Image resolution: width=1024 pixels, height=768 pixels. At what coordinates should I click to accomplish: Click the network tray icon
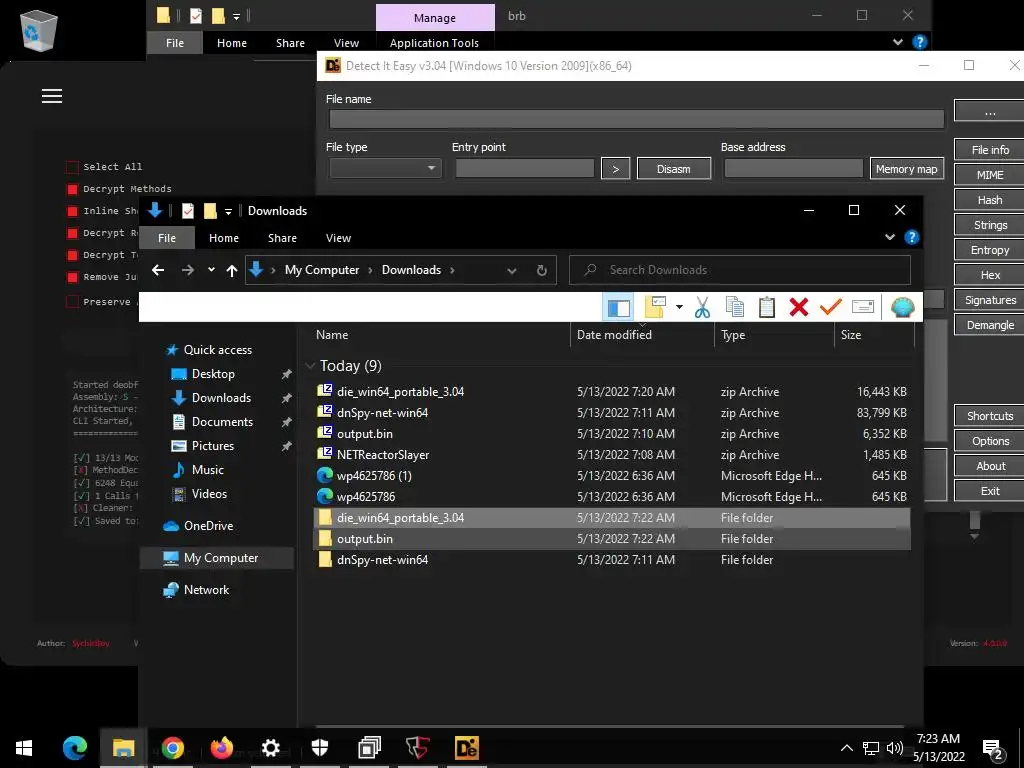(x=871, y=748)
